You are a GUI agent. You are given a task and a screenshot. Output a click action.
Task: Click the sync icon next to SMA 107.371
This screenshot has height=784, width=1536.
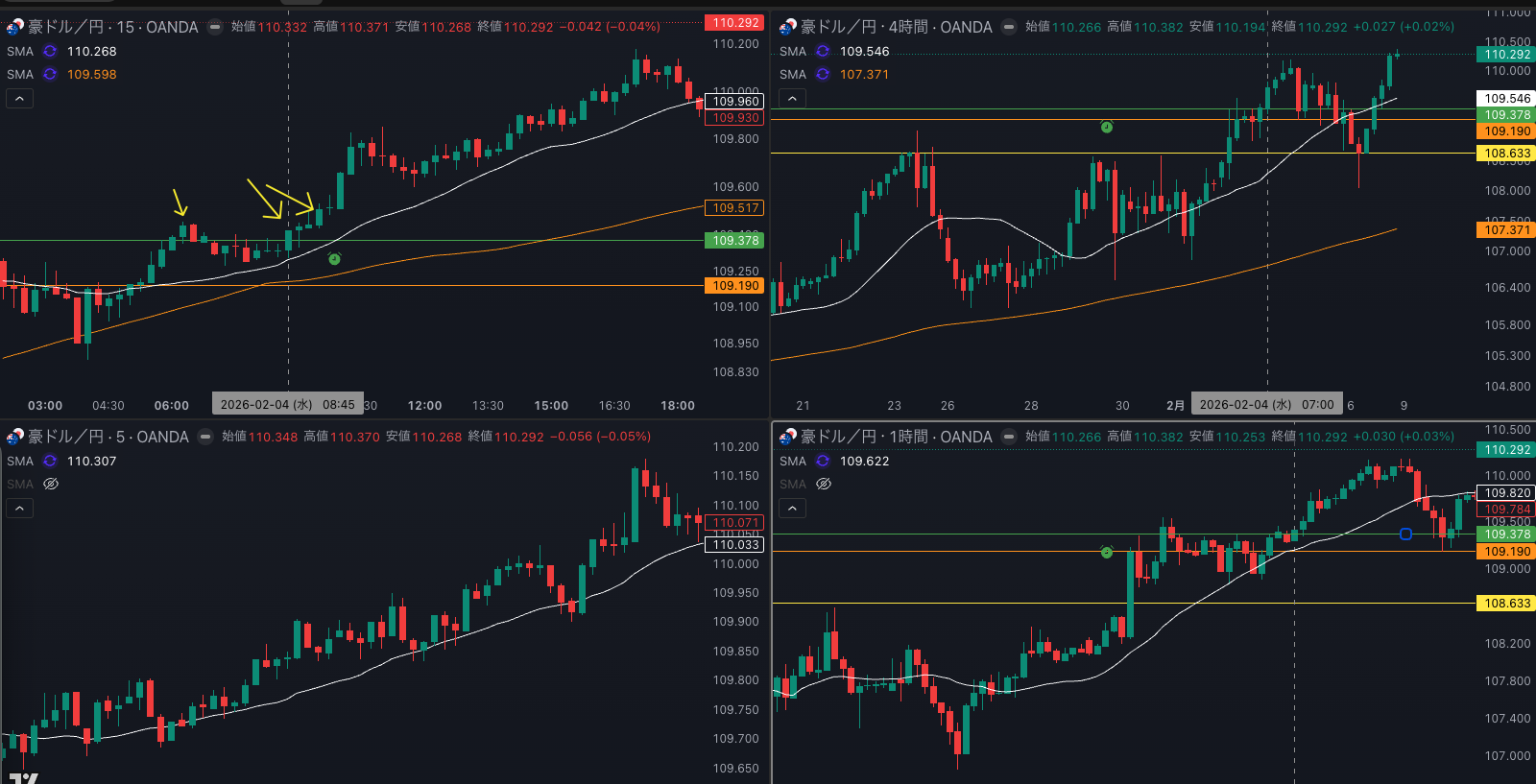point(823,75)
